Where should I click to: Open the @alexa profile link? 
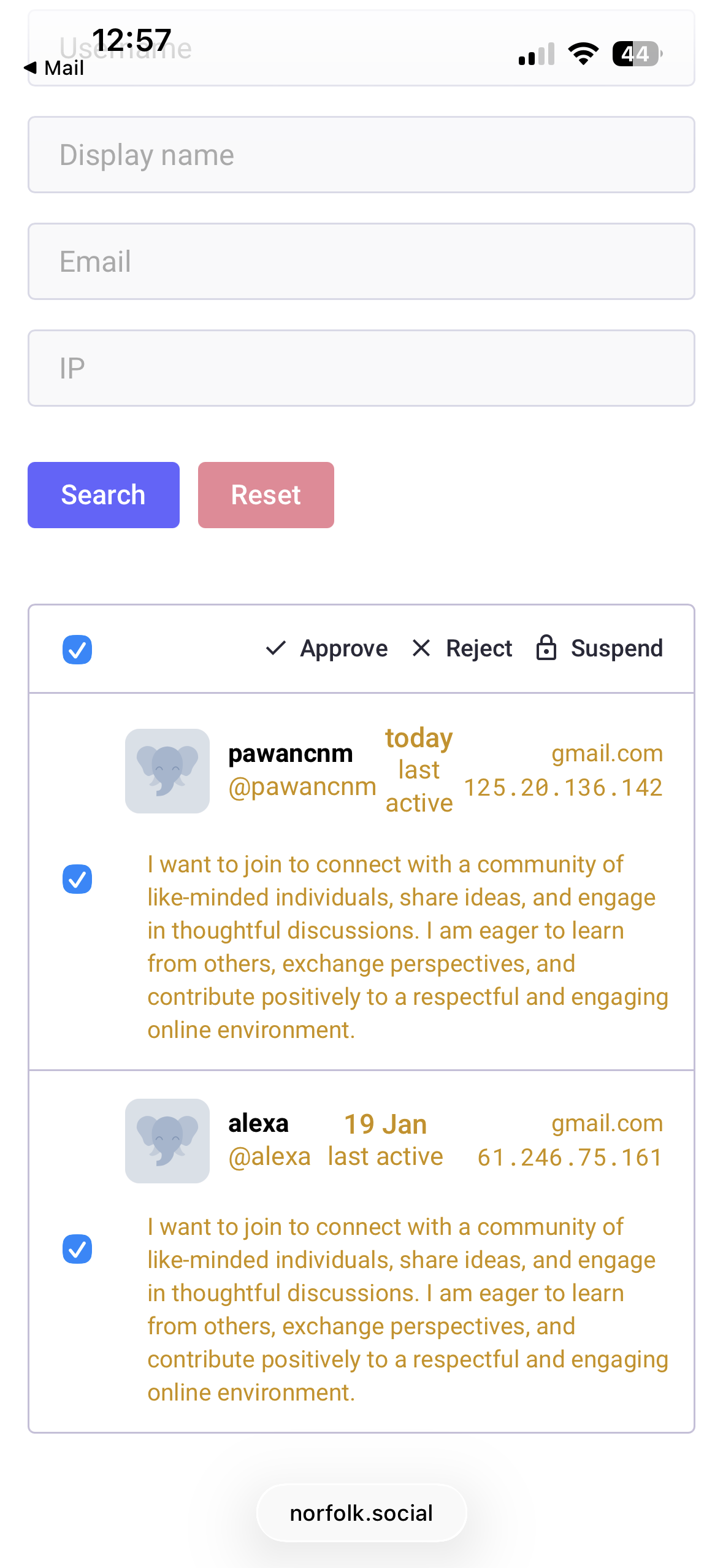pyautogui.click(x=269, y=1157)
